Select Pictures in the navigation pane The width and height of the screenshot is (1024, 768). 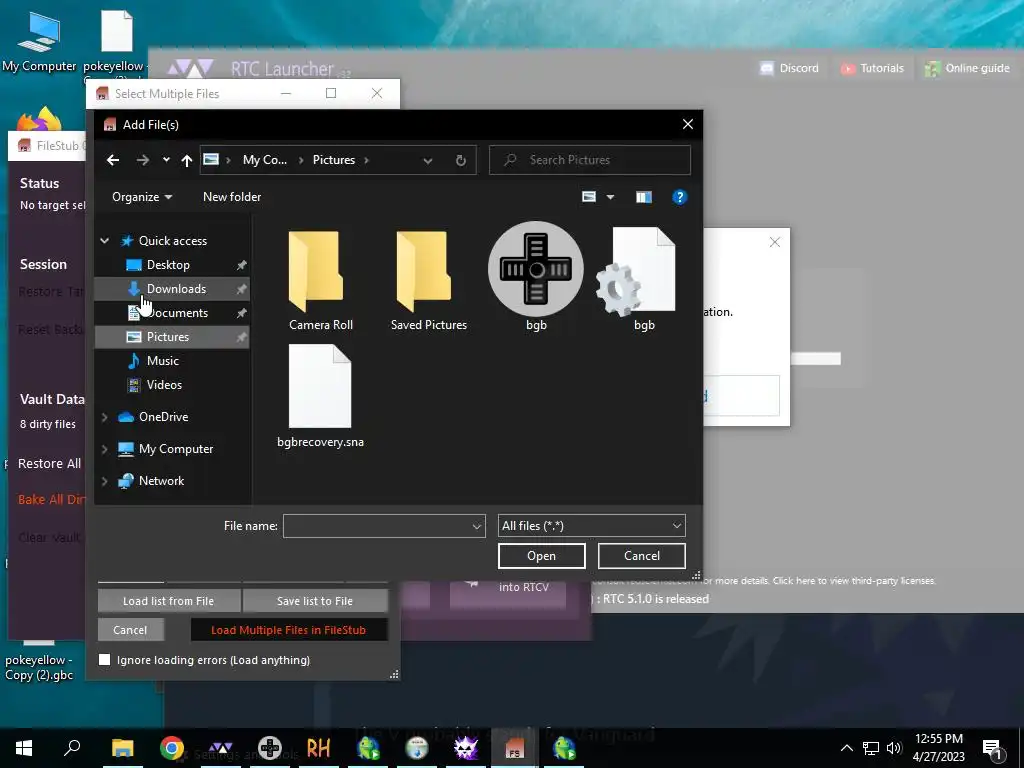point(172,337)
